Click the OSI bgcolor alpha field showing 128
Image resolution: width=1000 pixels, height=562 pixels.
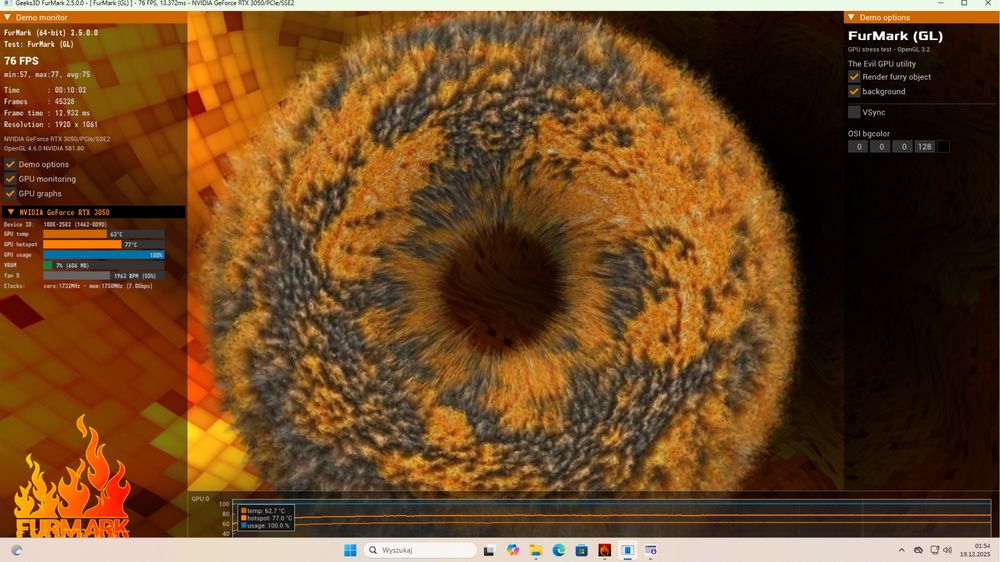925,147
